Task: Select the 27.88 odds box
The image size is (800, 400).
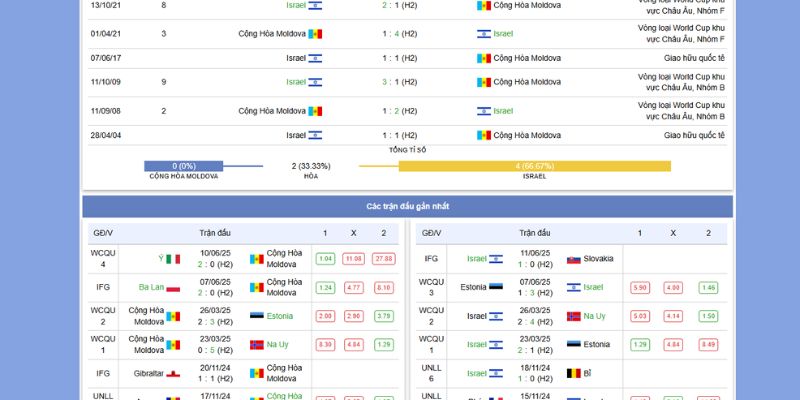Action: click(383, 259)
